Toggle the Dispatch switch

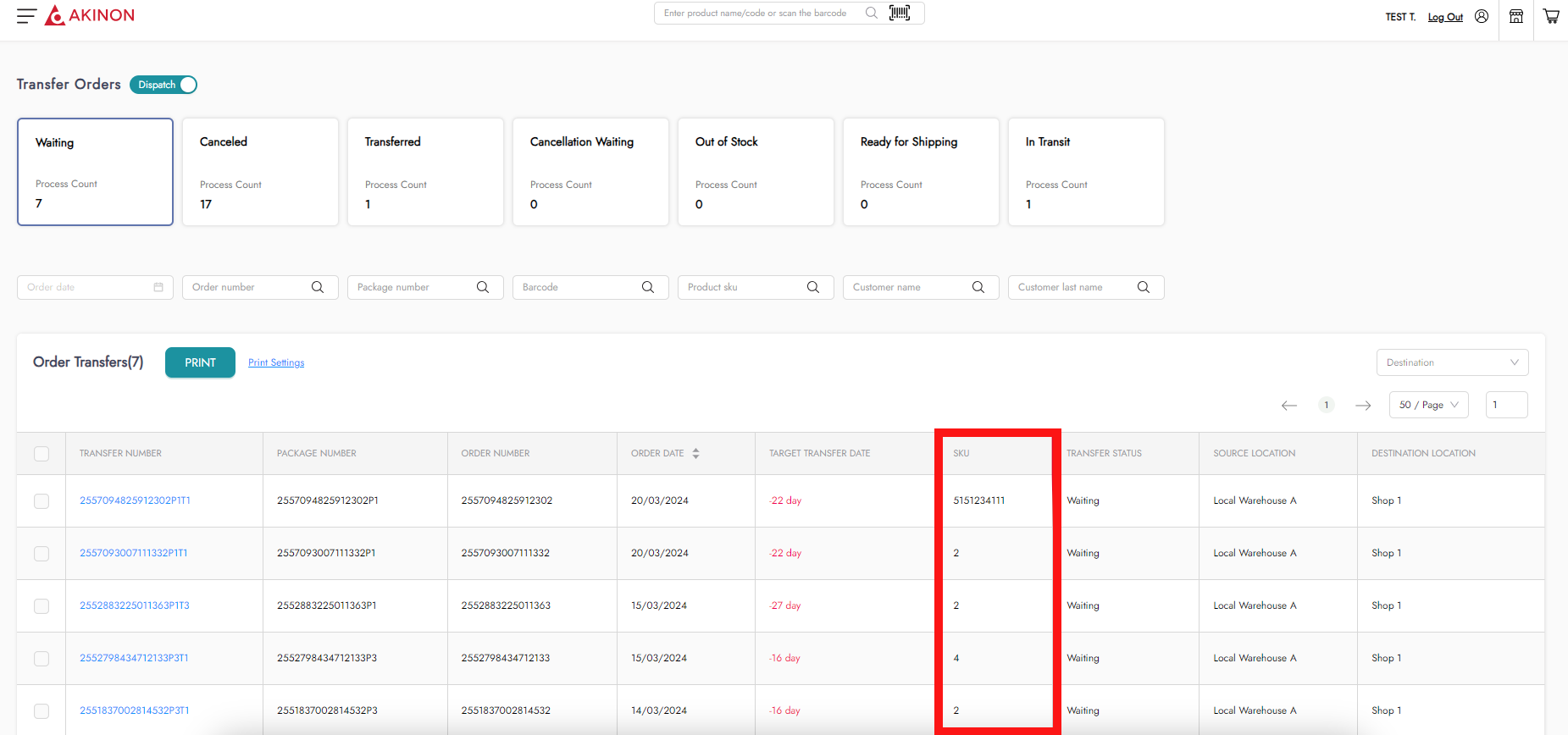tap(163, 85)
